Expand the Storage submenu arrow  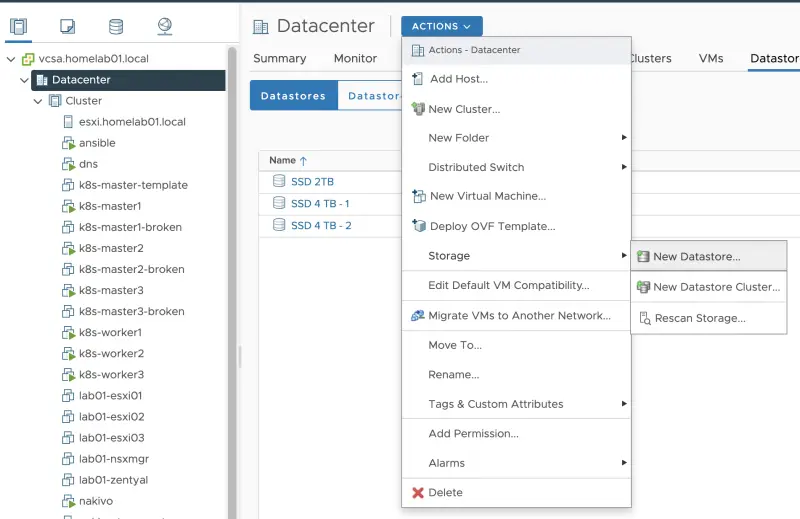(x=624, y=255)
